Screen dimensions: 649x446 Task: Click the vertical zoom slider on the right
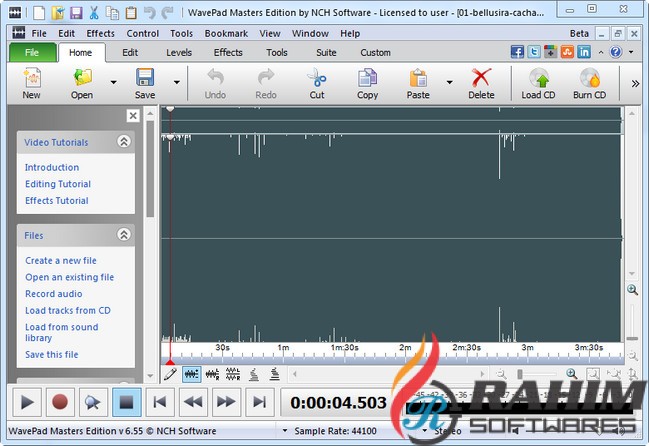tap(632, 338)
